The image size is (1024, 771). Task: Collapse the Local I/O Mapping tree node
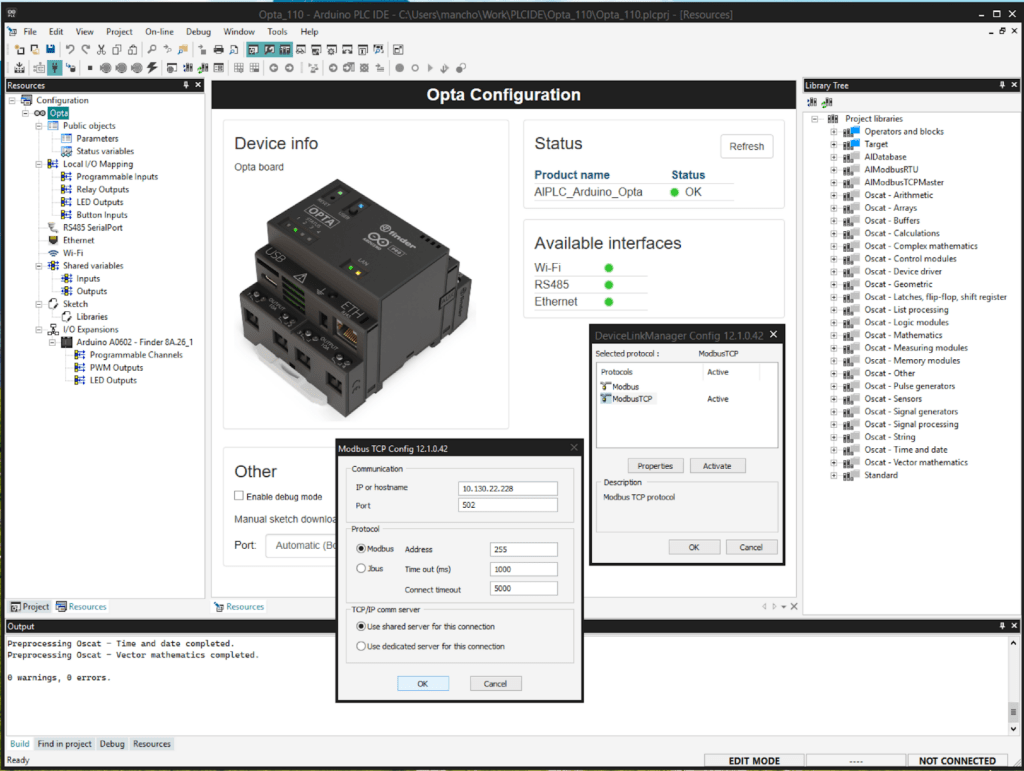point(39,164)
